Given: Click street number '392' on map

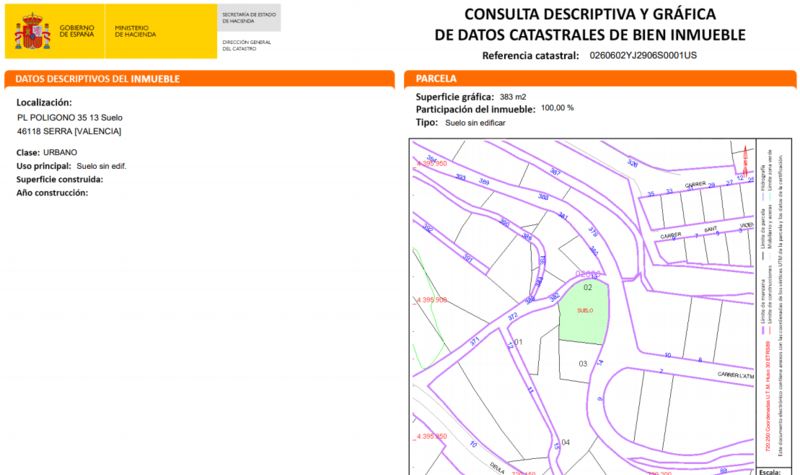Looking at the screenshot, I should (x=428, y=229).
